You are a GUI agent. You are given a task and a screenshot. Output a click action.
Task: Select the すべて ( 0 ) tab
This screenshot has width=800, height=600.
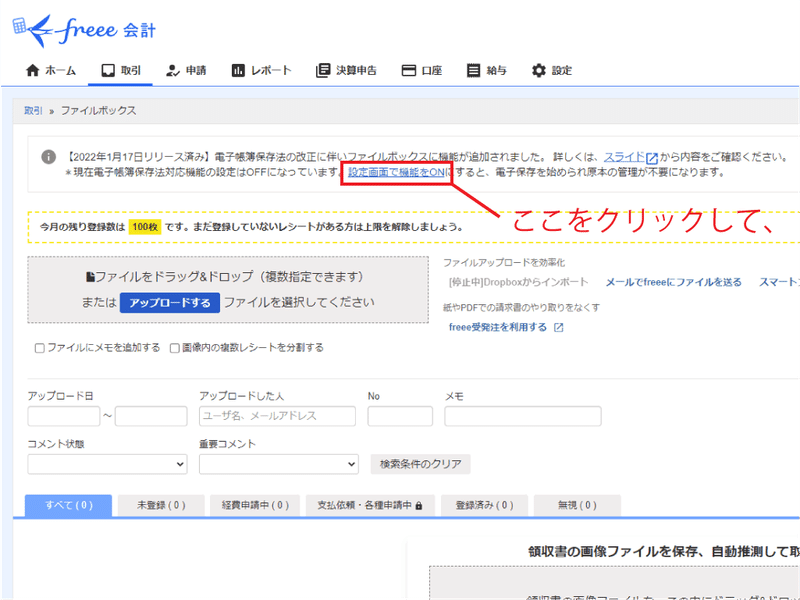tap(68, 506)
